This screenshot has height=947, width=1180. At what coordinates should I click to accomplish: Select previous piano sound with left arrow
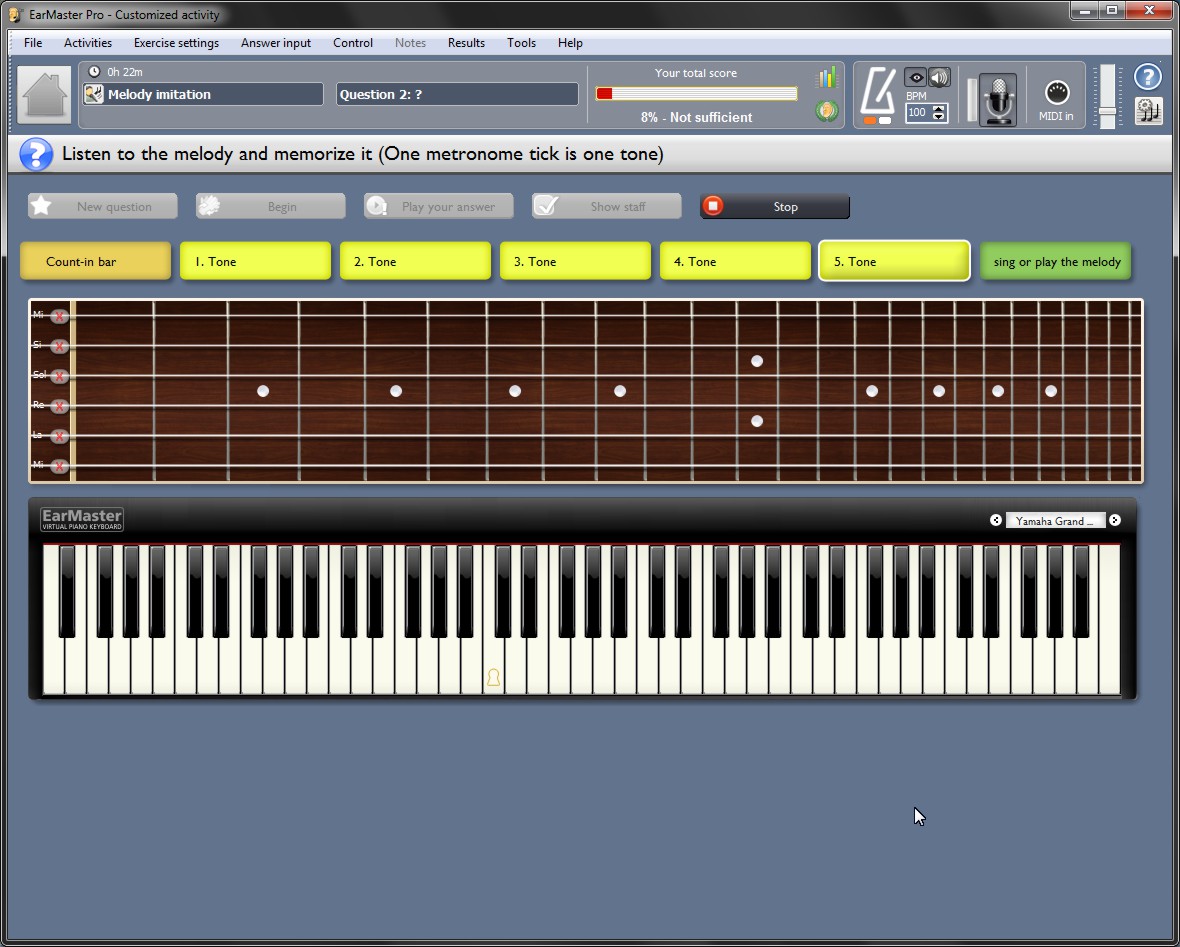click(x=996, y=520)
